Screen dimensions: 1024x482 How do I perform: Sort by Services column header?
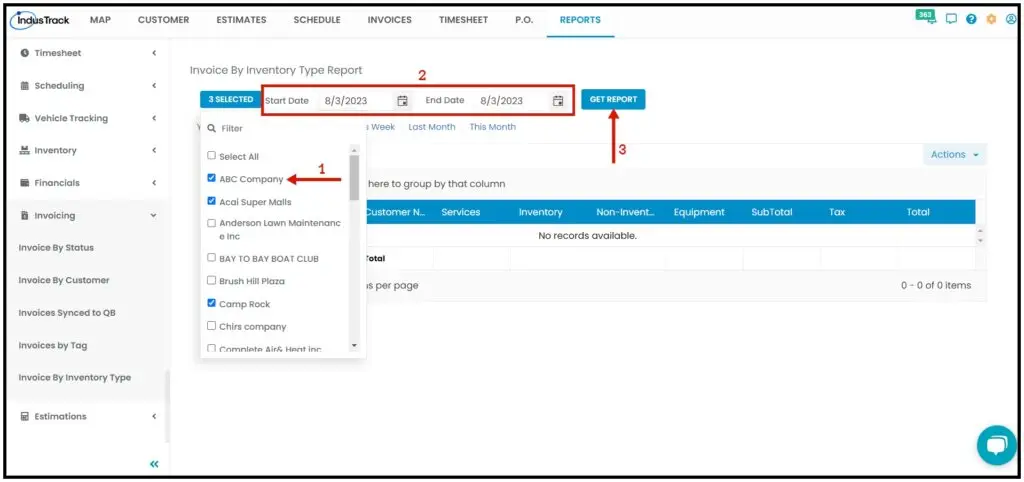tap(460, 212)
